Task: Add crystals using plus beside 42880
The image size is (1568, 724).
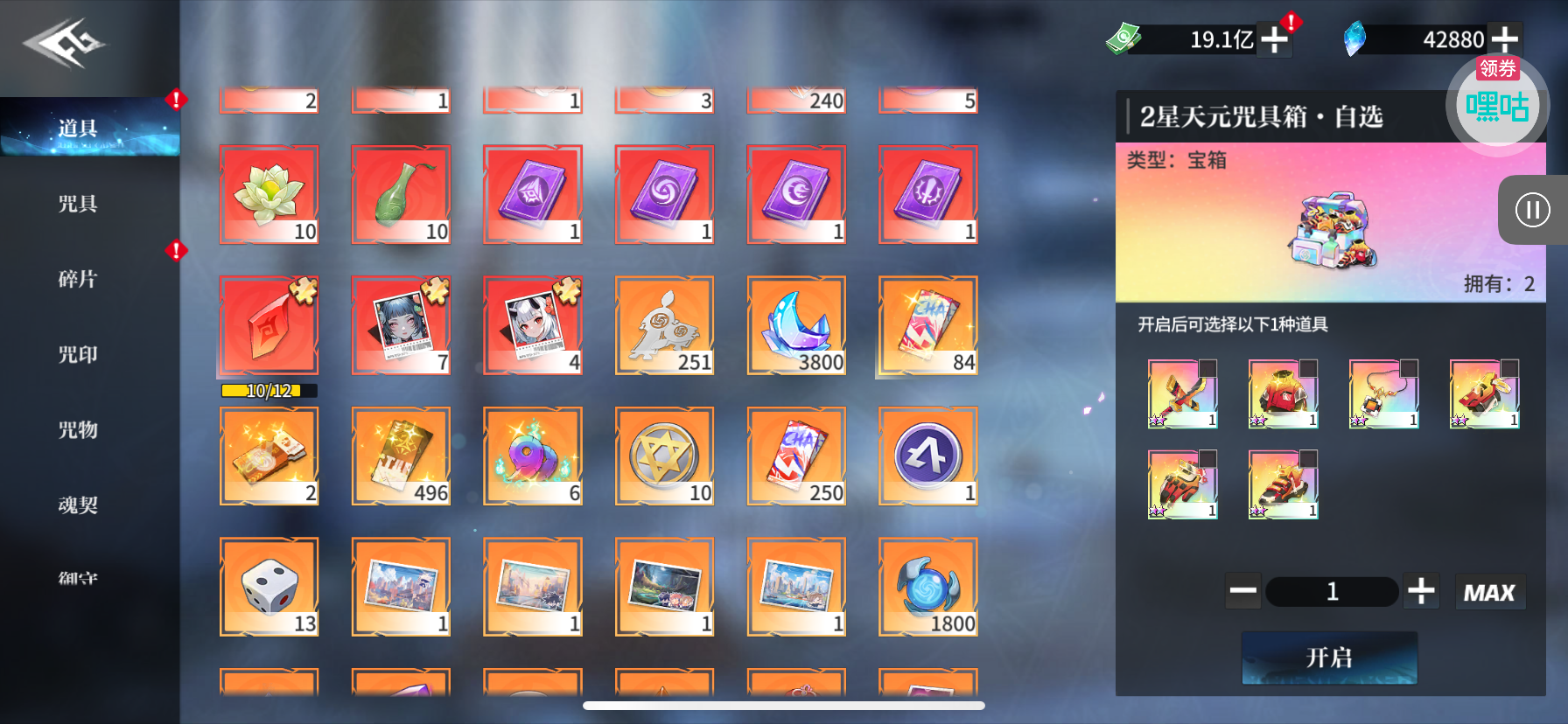Action: point(1504,39)
